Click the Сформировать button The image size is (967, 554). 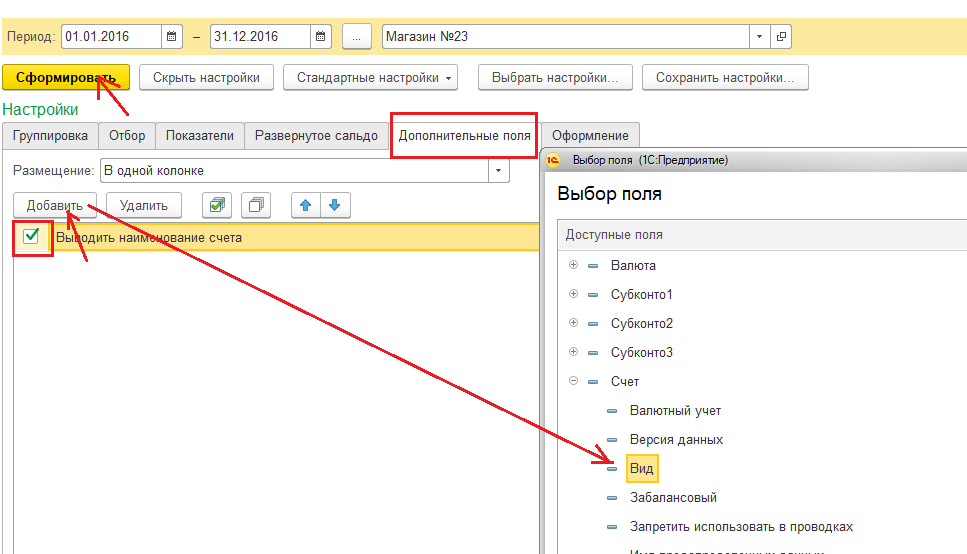pos(66,77)
